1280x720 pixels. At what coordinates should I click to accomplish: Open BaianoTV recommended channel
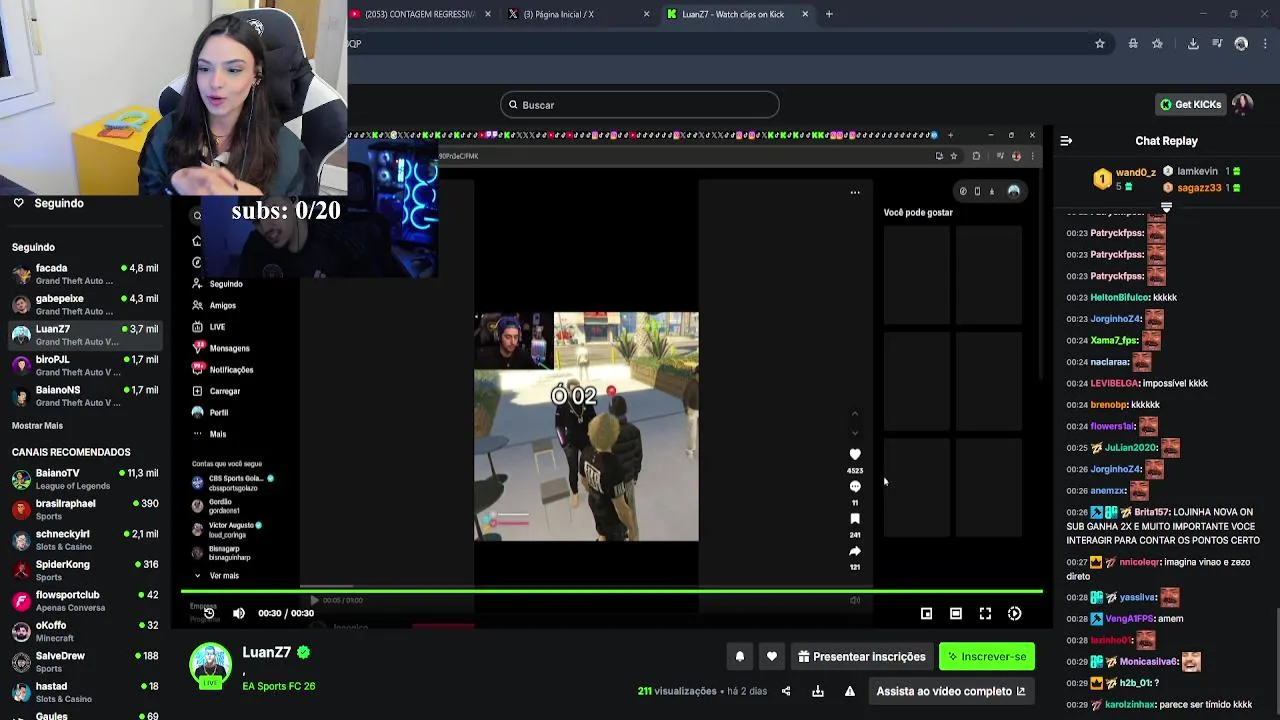click(85, 479)
